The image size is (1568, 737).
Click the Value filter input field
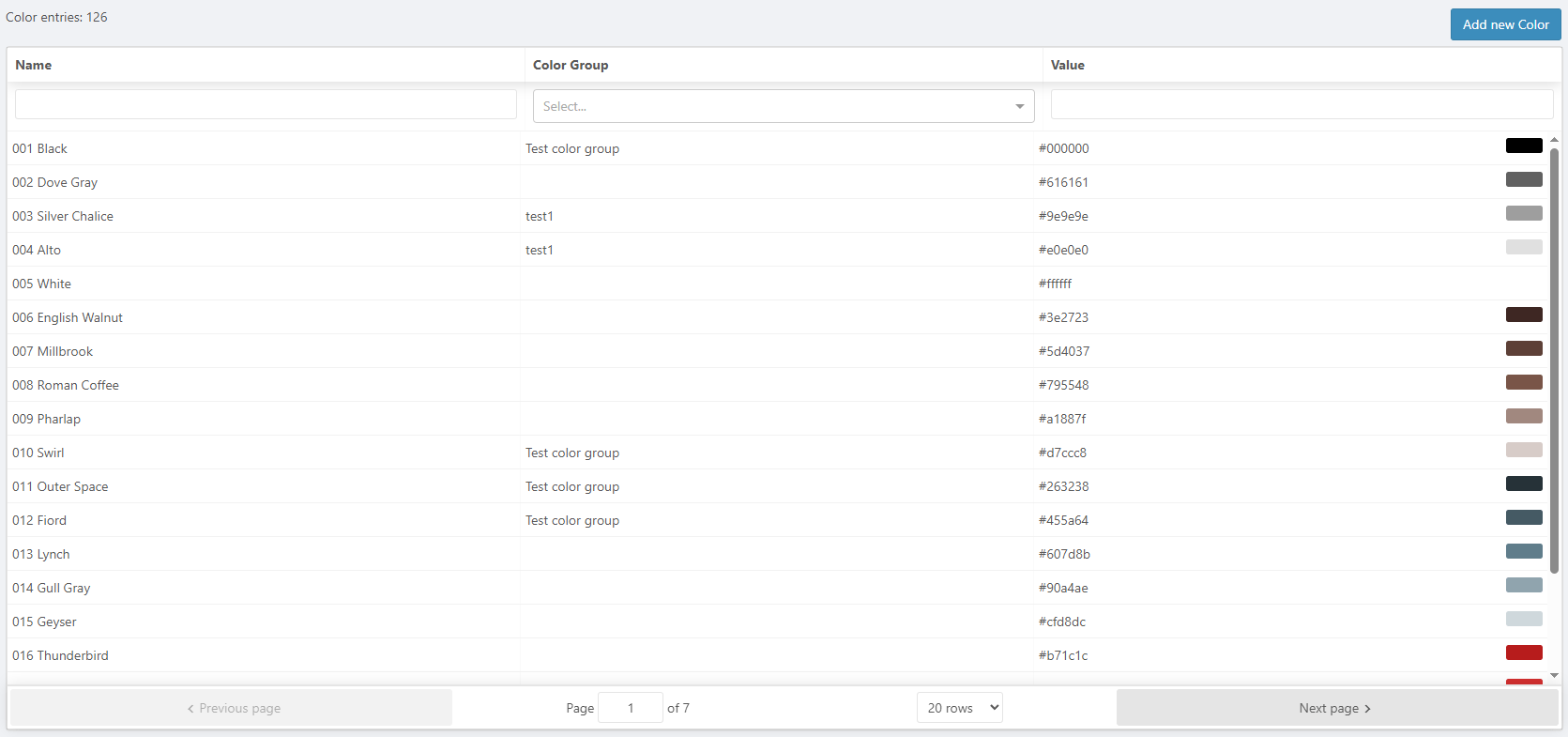coord(1301,104)
